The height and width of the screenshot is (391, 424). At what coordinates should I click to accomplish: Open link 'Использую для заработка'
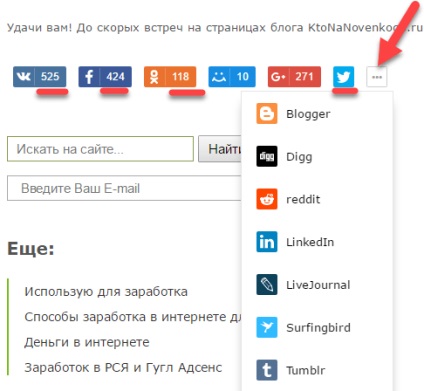coord(106,292)
